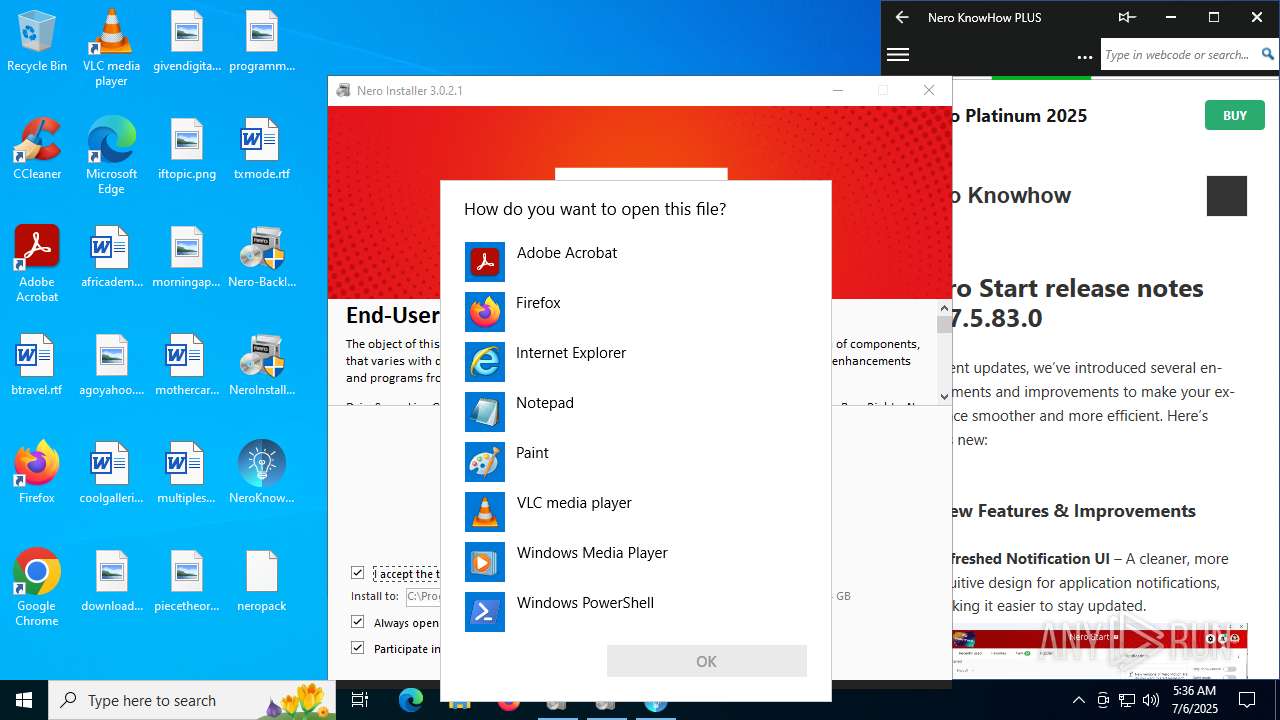The width and height of the screenshot is (1280, 720).
Task: Select agoyahoo... image file on desktop
Action: 111,365
